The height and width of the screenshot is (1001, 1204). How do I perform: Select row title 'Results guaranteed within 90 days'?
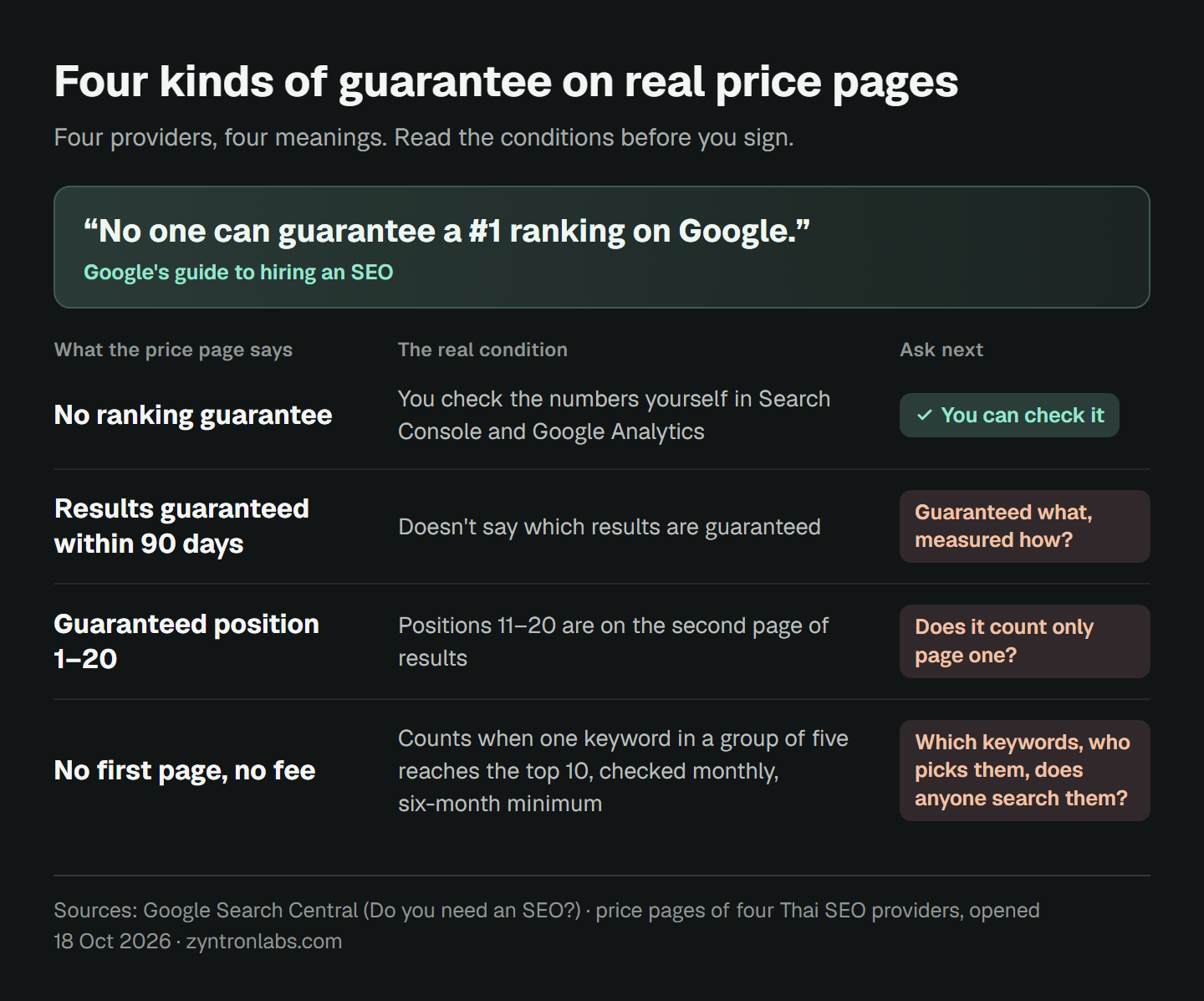pyautogui.click(x=181, y=526)
